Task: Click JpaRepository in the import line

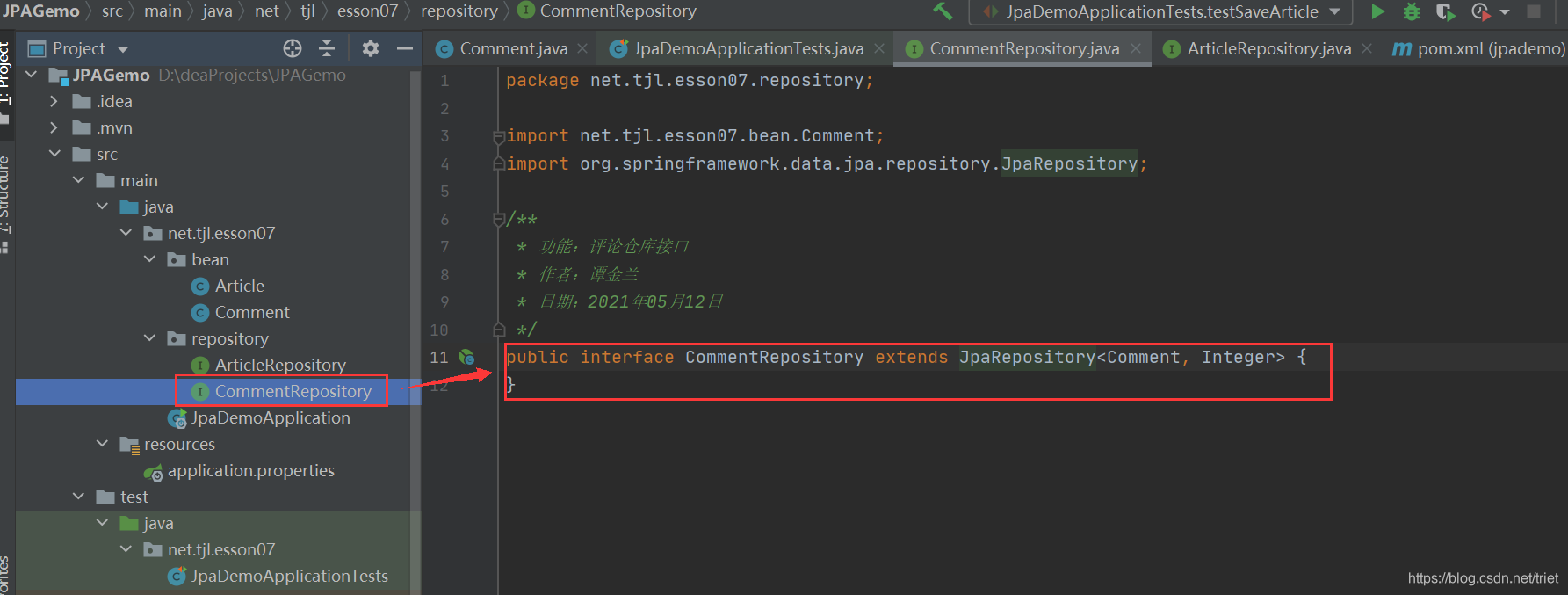Action: [1069, 163]
